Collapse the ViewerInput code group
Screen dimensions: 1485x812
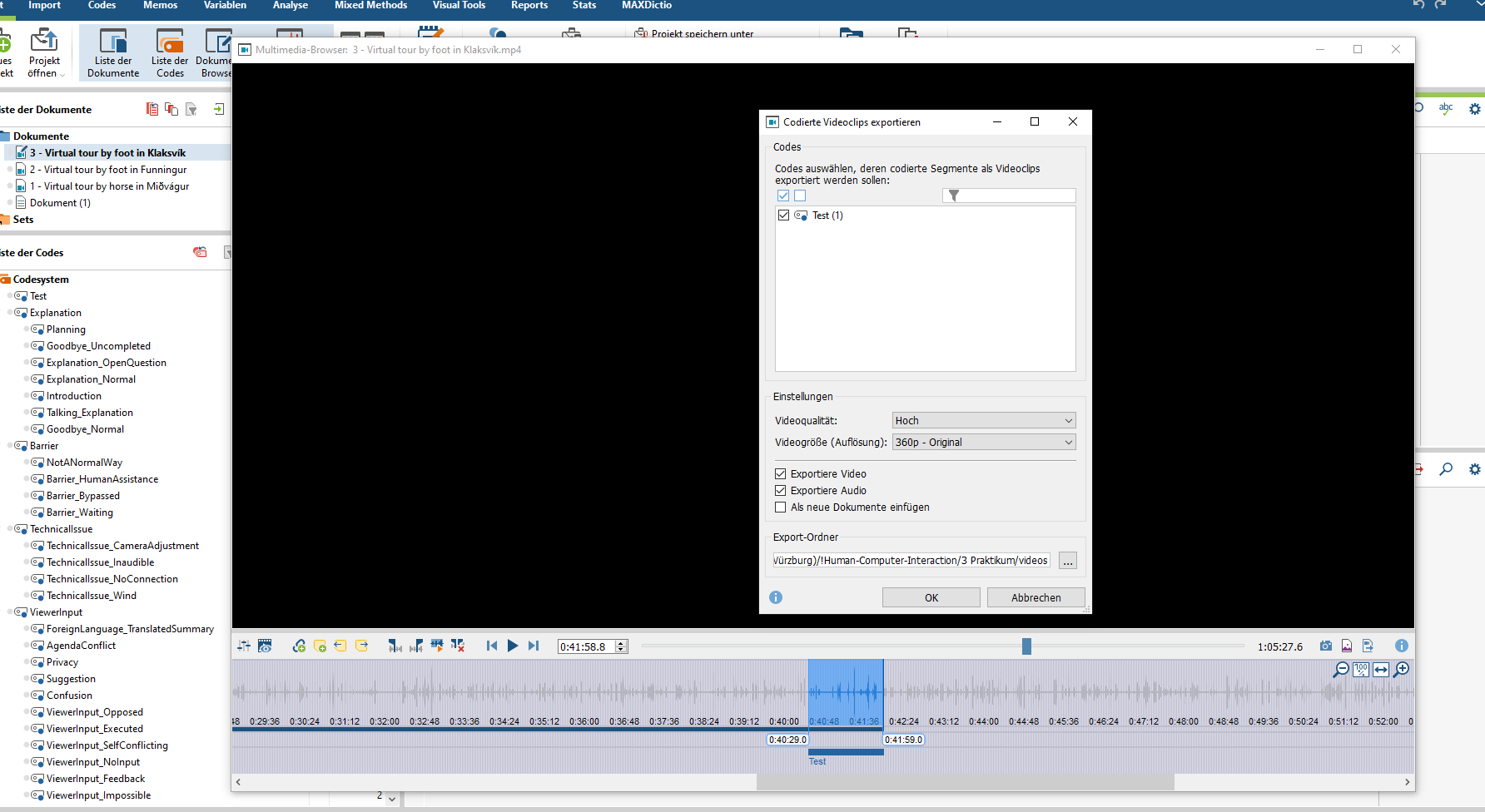click(10, 612)
